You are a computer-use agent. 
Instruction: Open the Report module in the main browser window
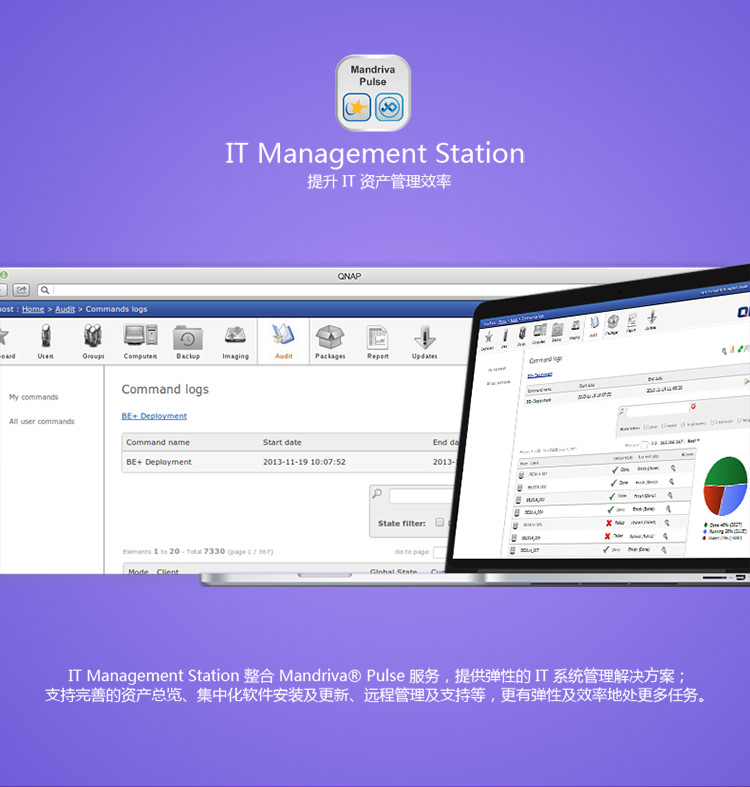pyautogui.click(x=378, y=341)
